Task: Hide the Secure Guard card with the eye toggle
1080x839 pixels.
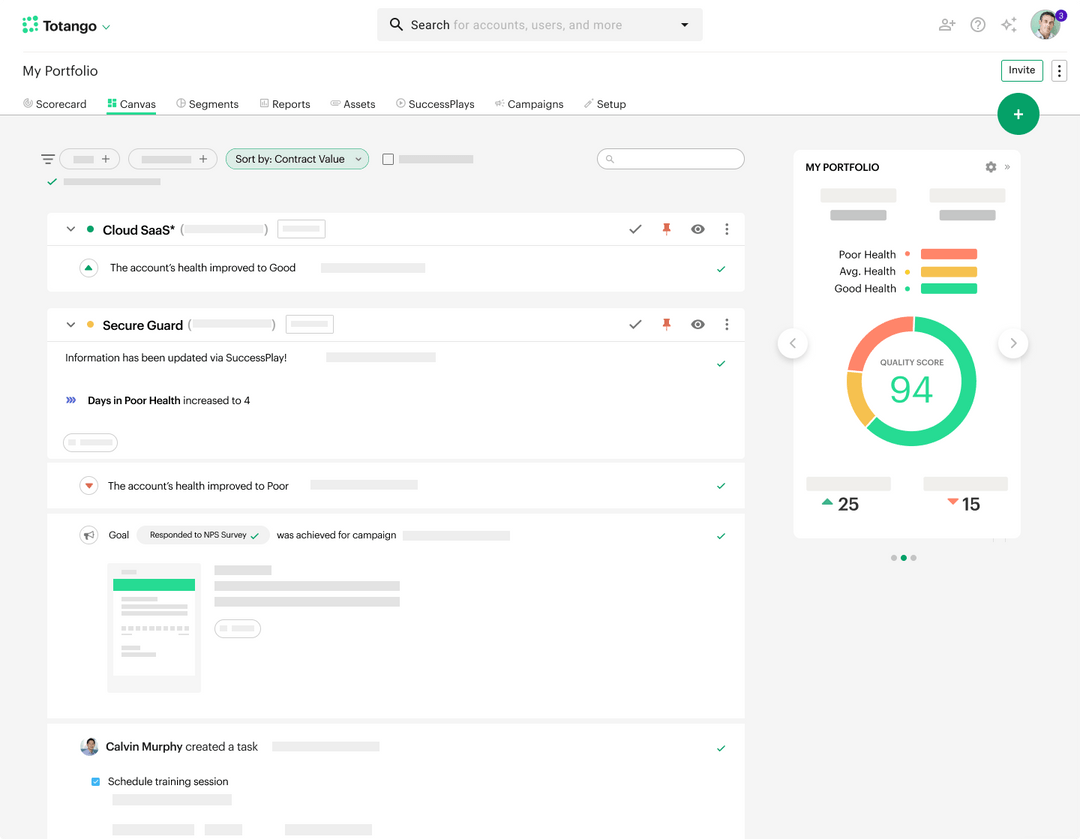Action: click(697, 324)
